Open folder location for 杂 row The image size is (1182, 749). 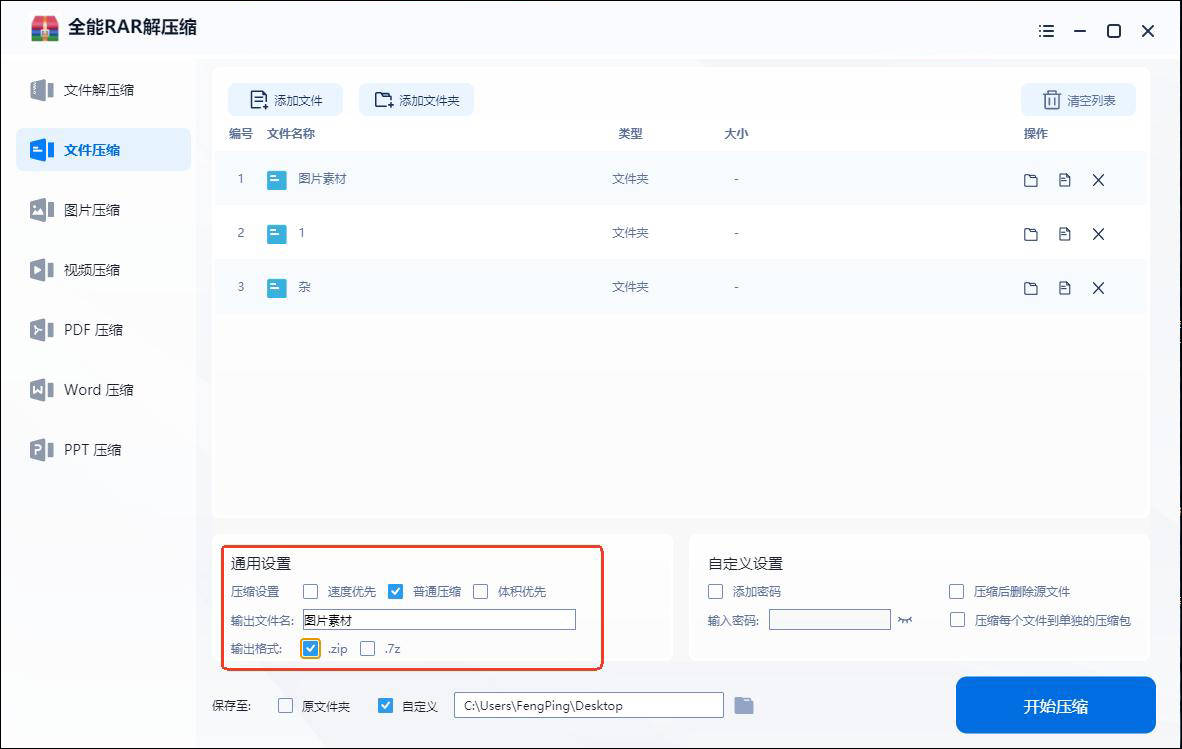point(1030,288)
